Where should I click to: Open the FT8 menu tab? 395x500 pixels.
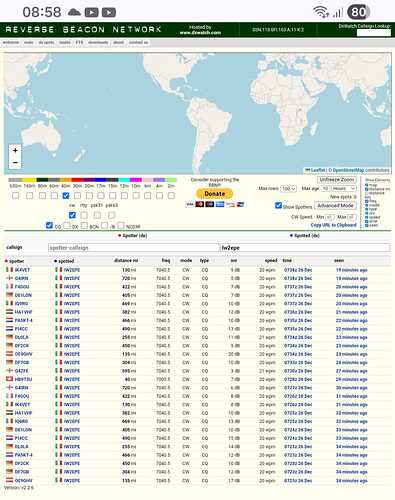coord(79,43)
